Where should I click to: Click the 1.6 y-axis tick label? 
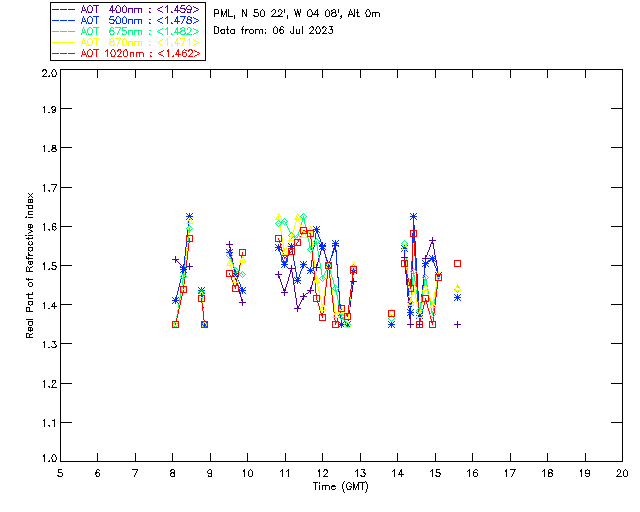[49, 227]
